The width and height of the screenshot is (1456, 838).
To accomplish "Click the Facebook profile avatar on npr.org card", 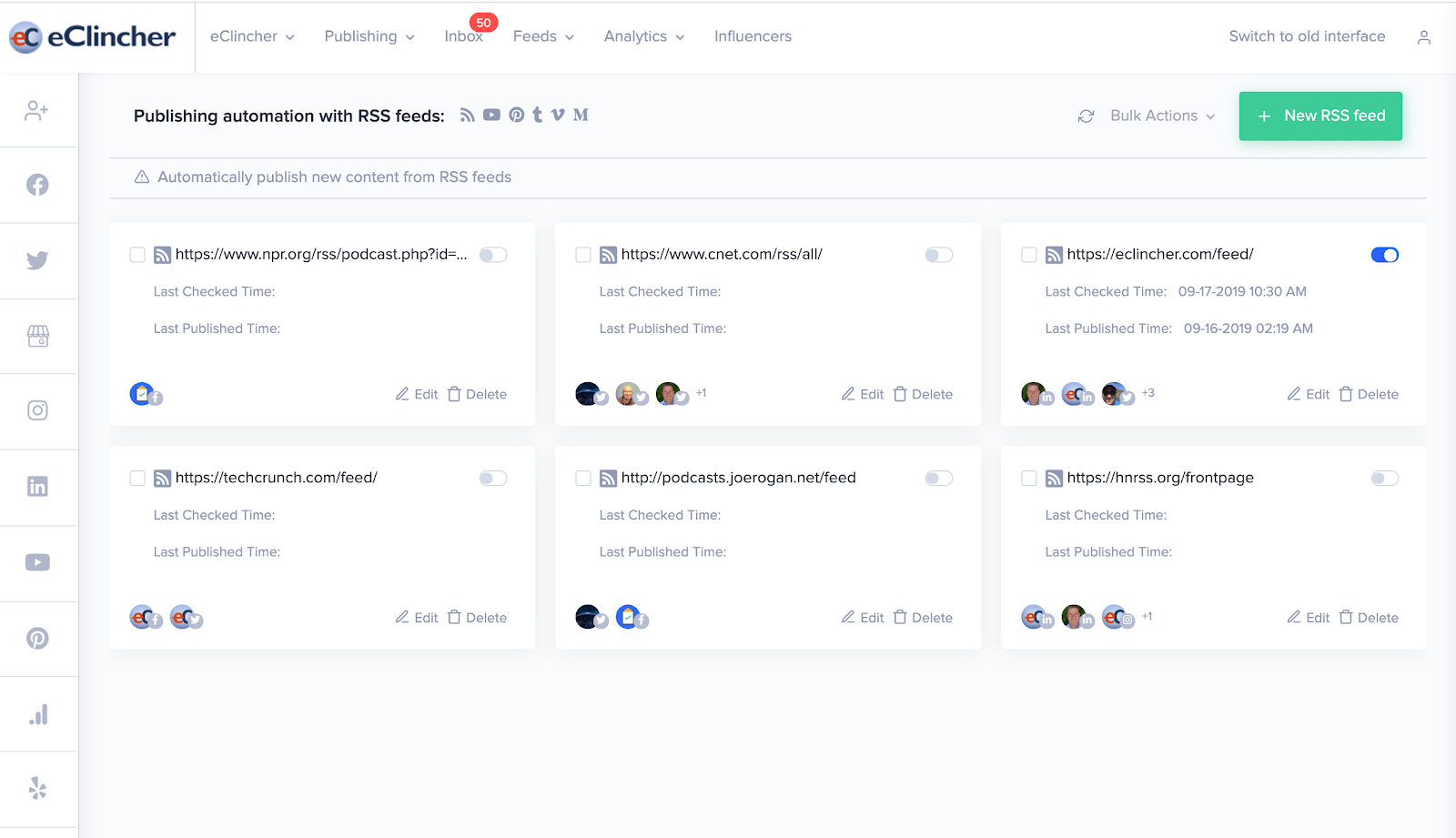I will pos(146,394).
